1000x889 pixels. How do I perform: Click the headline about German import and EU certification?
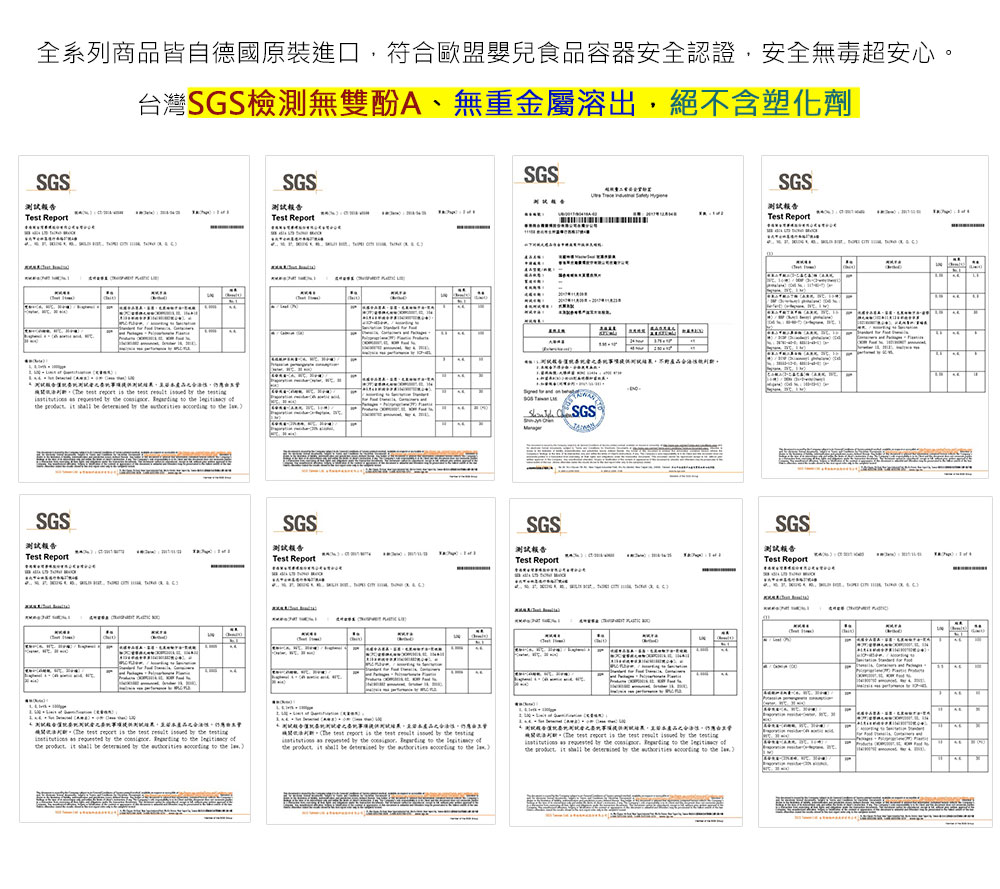coord(497,52)
